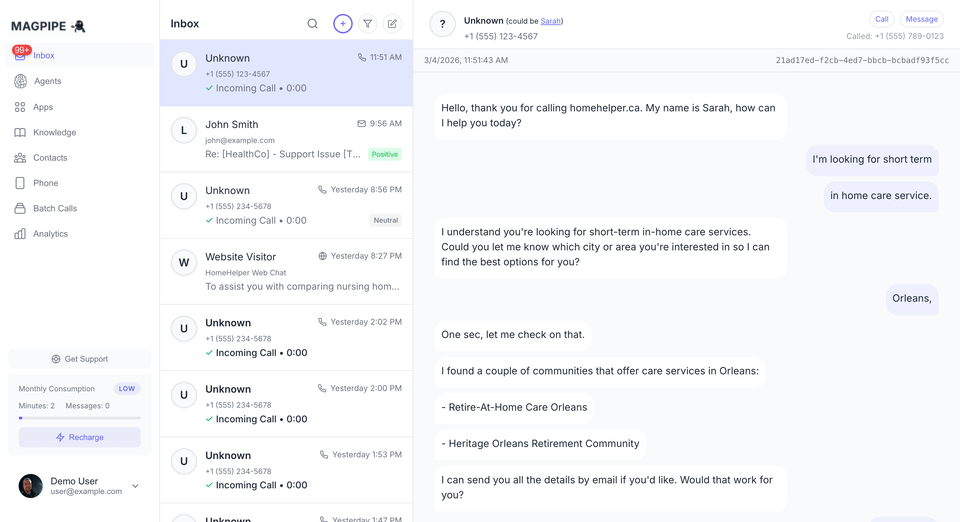
Task: Click the 'in home care service.' message bubble
Action: 880,196
